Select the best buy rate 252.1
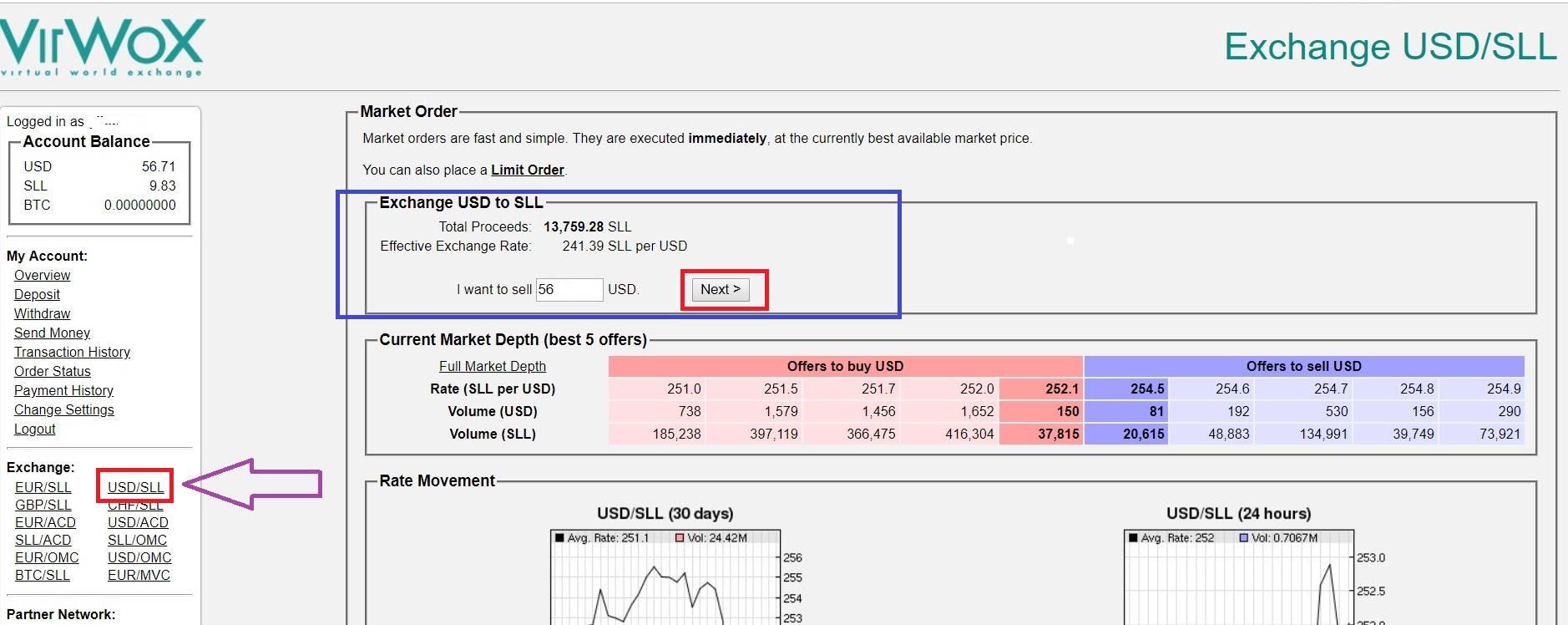Screen dimensions: 1568x625 [x=1041, y=389]
